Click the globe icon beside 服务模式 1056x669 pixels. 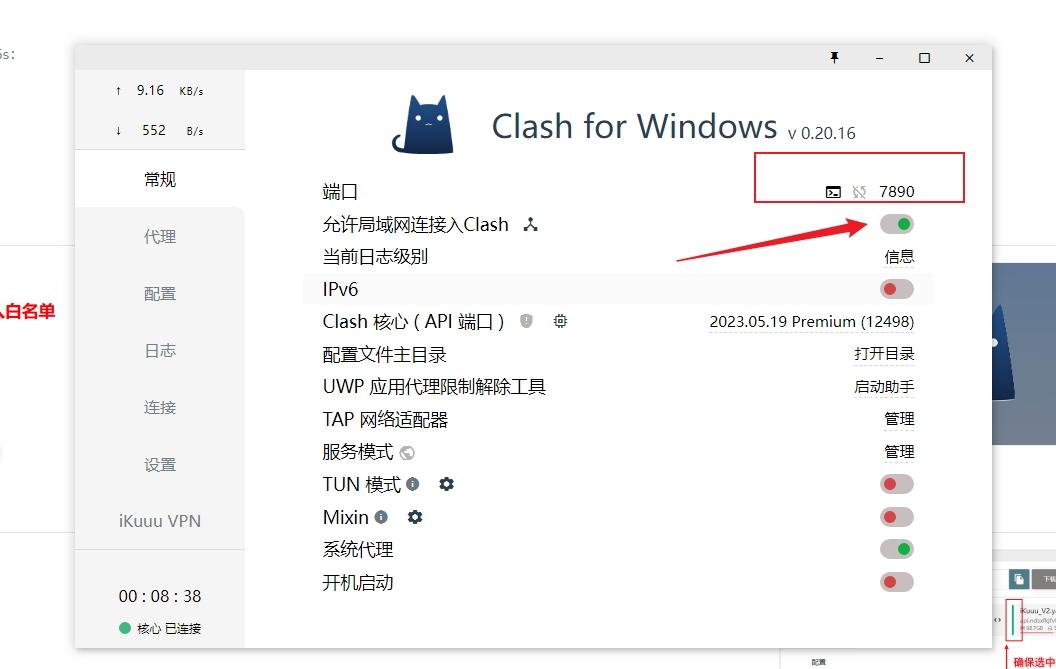coord(407,453)
